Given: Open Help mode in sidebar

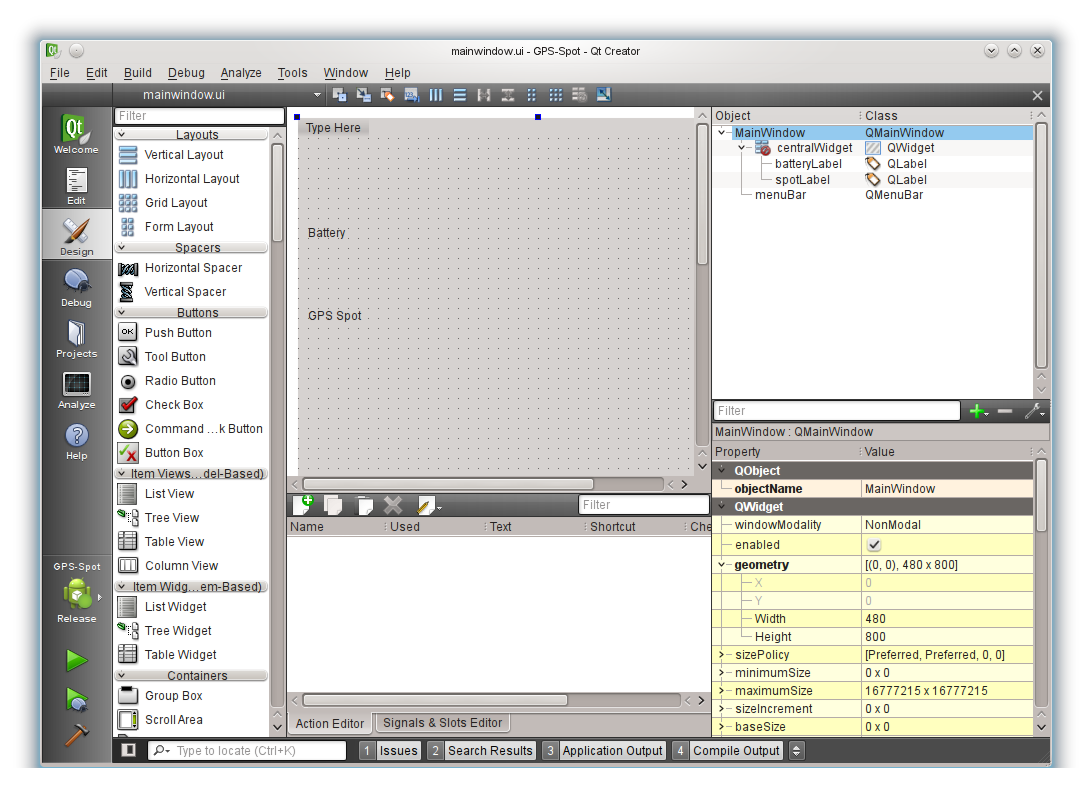Looking at the screenshot, I should [x=76, y=440].
